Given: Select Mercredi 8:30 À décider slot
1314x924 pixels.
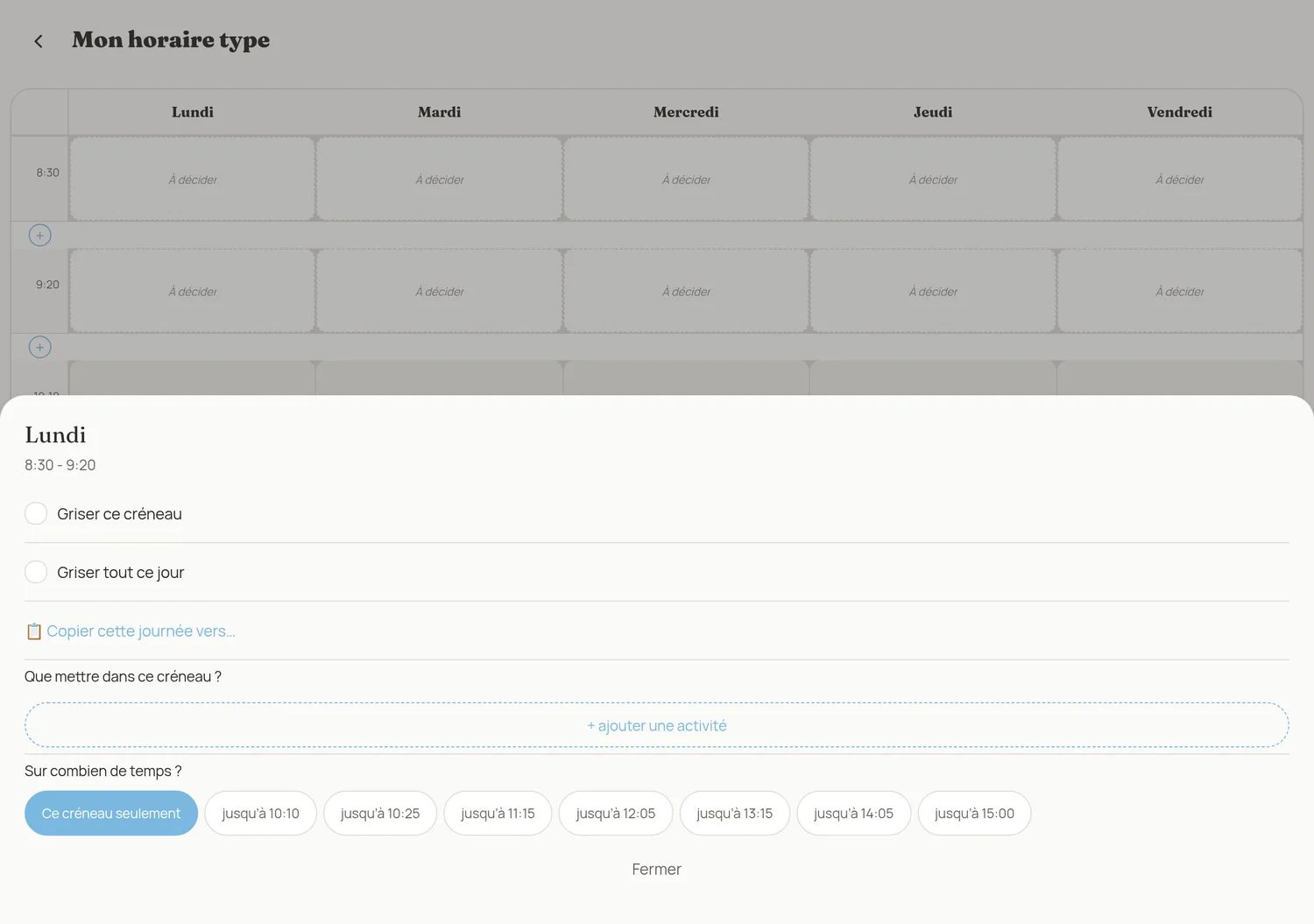Looking at the screenshot, I should click(x=686, y=179).
